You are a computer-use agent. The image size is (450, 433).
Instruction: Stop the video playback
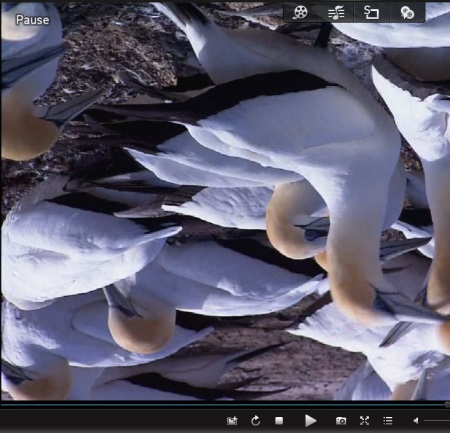tap(279, 421)
